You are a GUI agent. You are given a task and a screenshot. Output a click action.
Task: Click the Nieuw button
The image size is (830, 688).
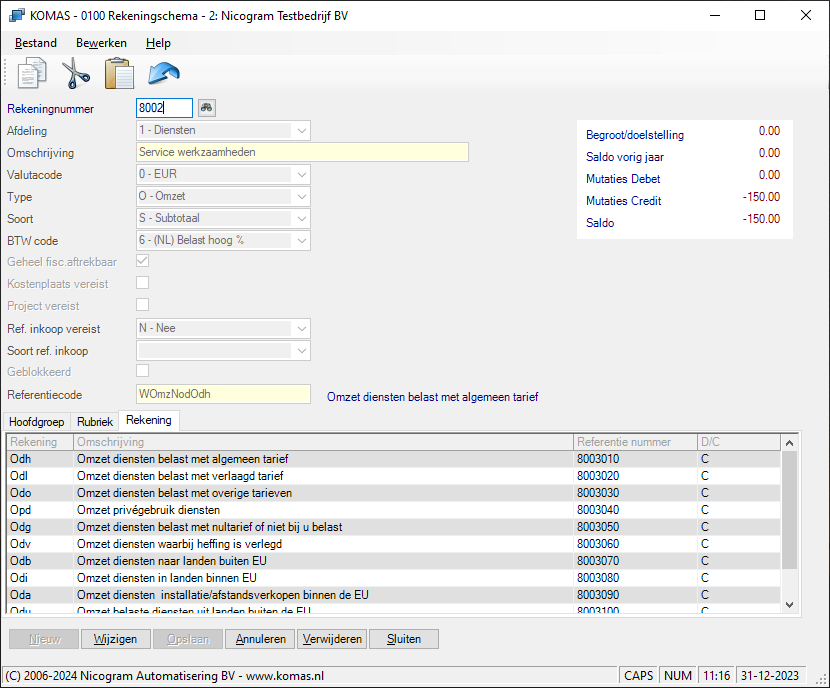coord(44,639)
